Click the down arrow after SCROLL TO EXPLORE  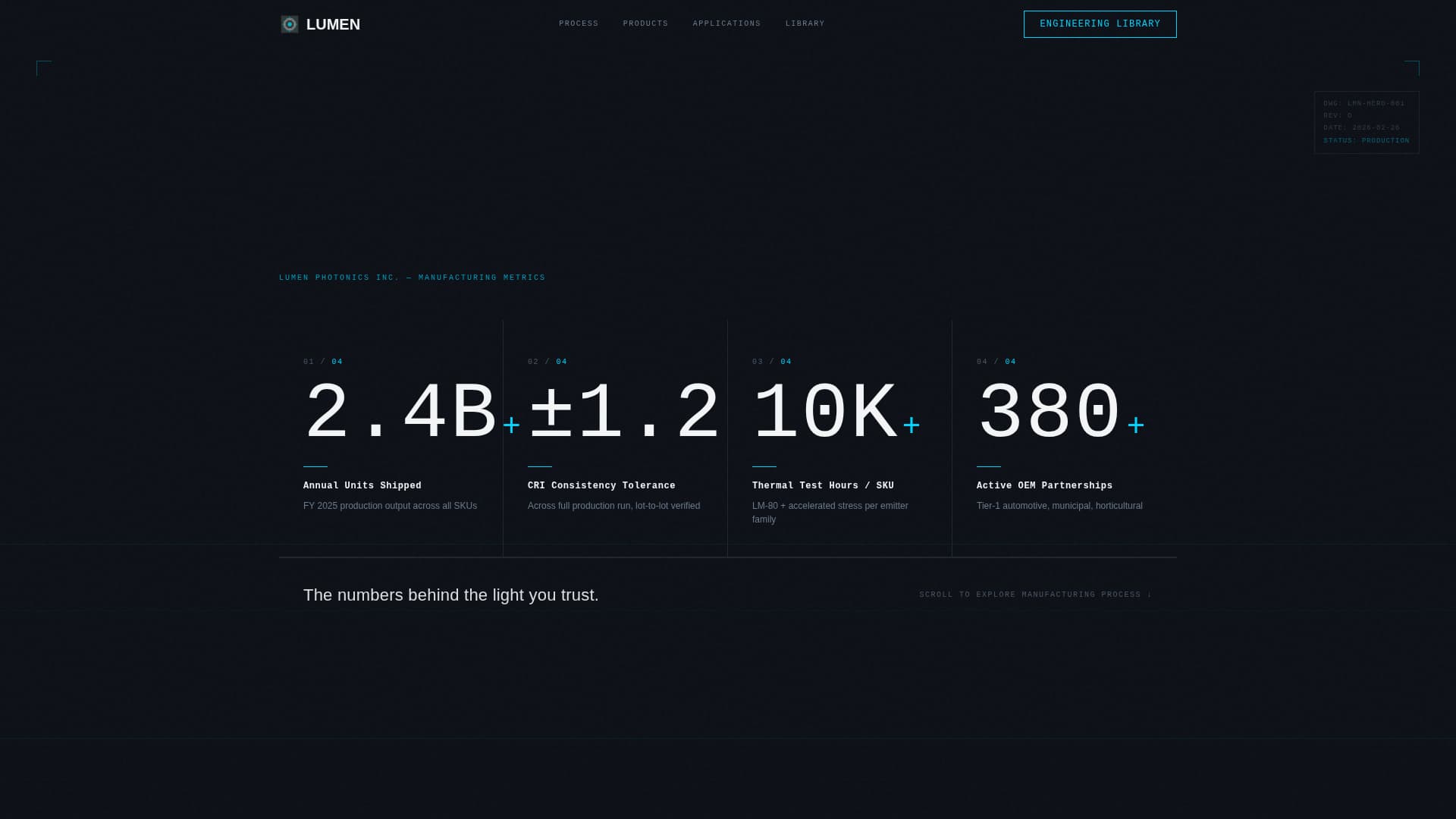(x=1150, y=595)
